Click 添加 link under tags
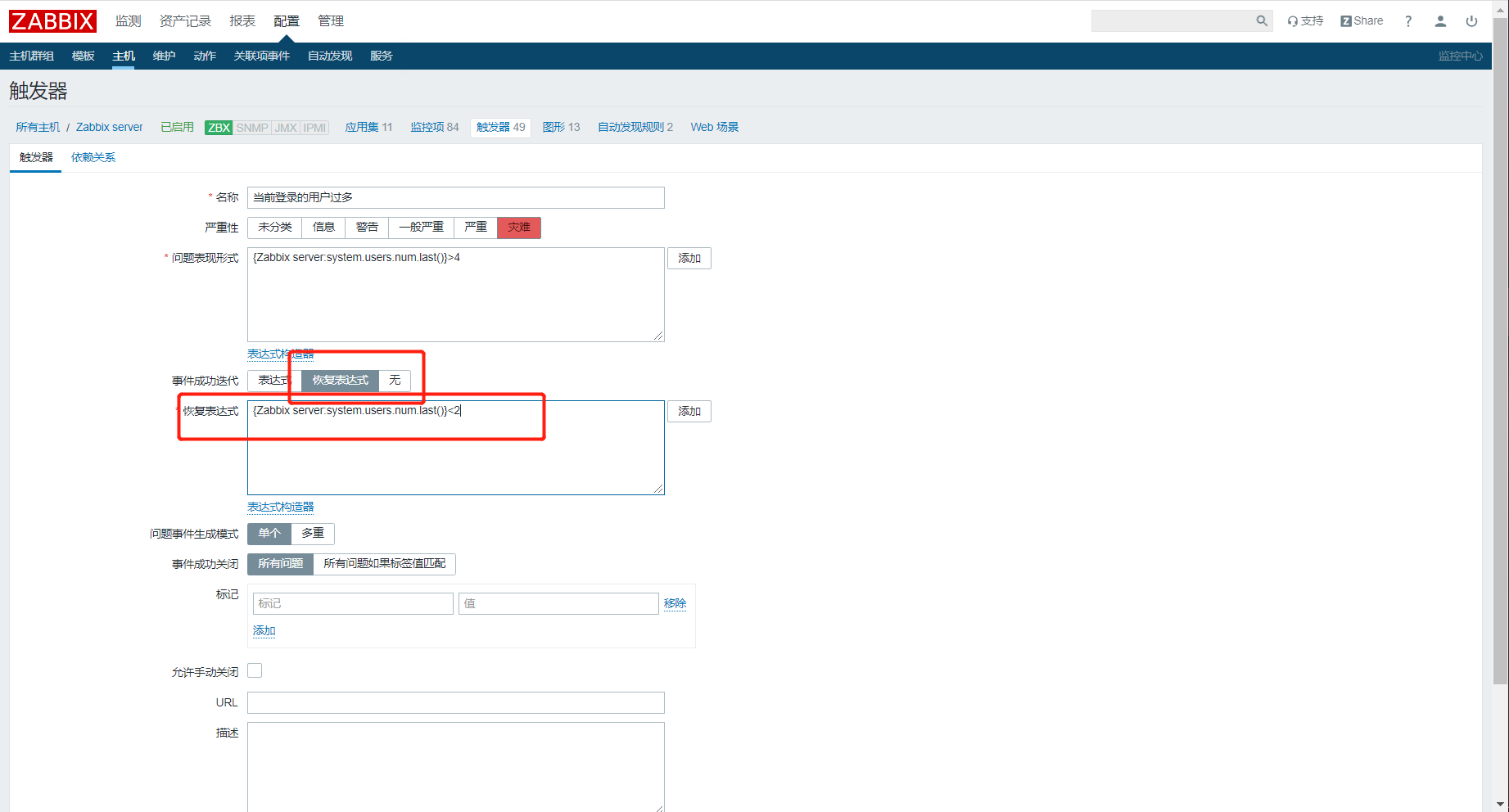1509x812 pixels. pyautogui.click(x=264, y=631)
